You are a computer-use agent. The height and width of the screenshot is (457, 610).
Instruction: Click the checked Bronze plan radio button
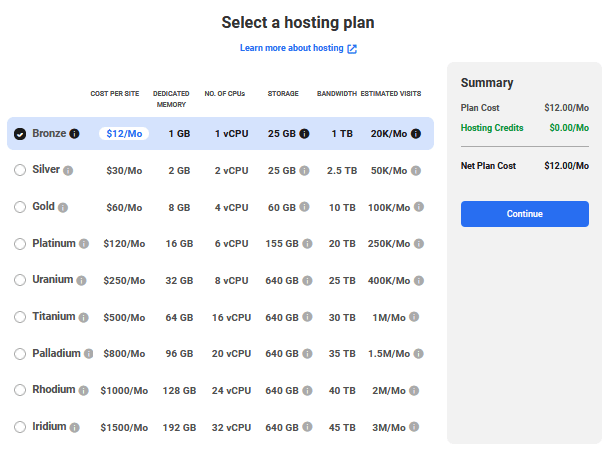[20, 134]
